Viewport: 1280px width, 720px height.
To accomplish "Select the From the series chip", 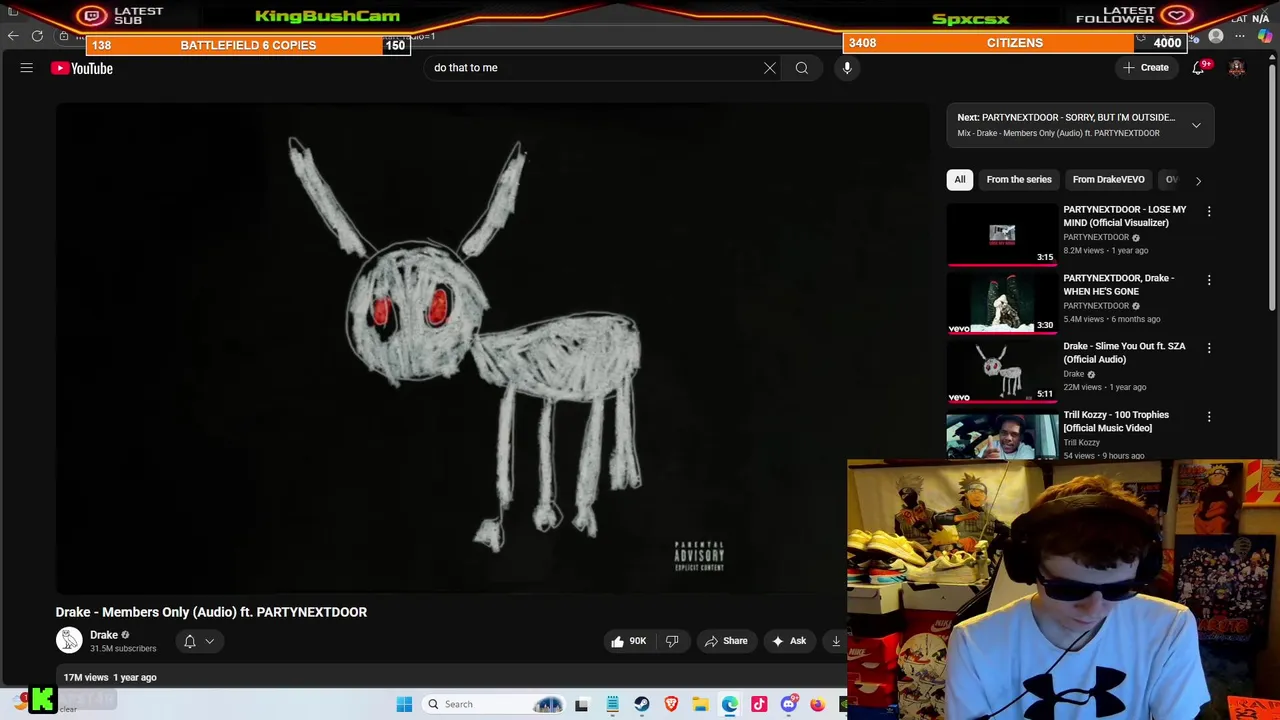I will coord(1019,180).
